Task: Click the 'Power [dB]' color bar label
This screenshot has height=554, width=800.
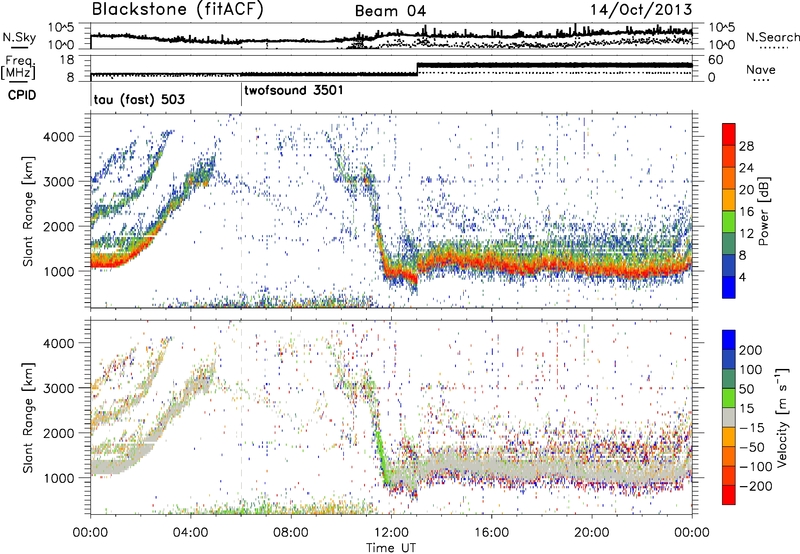Action: 764,211
